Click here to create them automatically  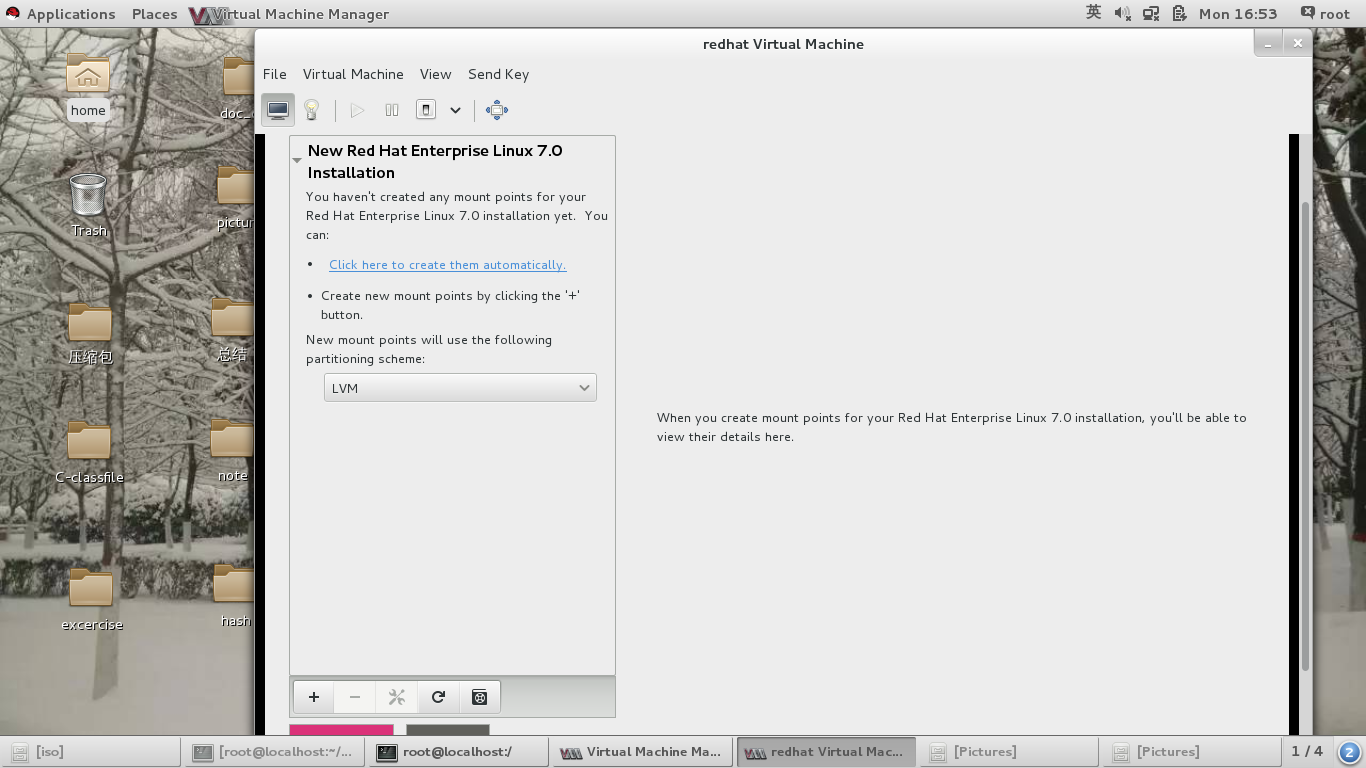point(447,265)
